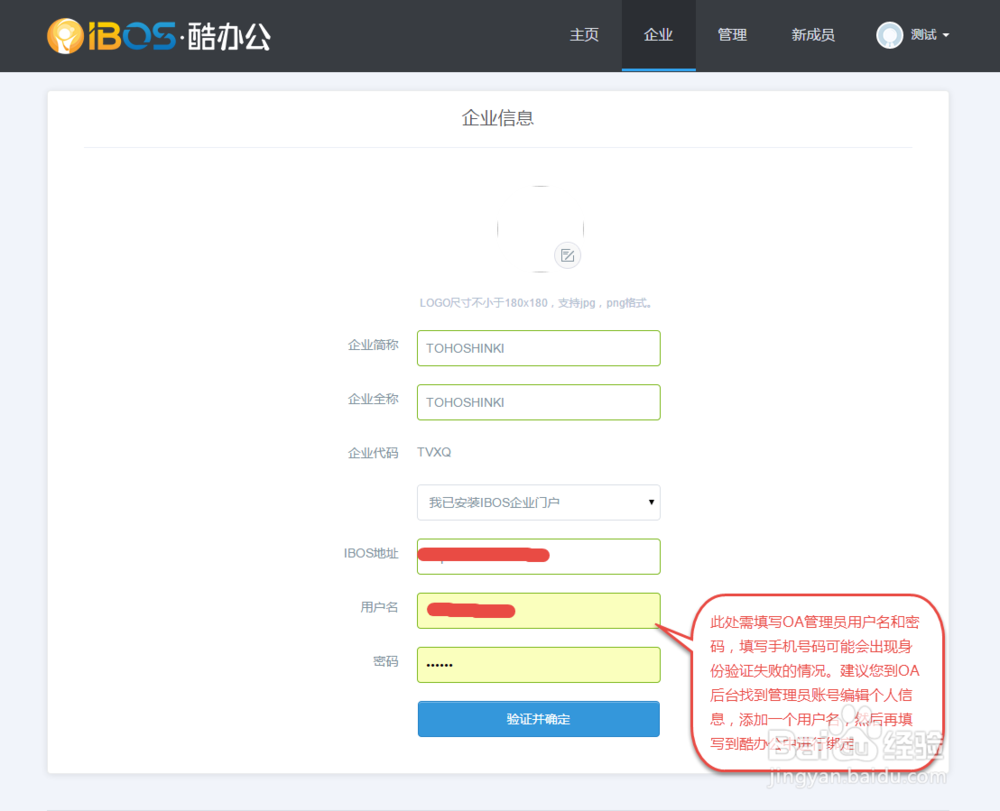Image resolution: width=1000 pixels, height=811 pixels.
Task: Click into the IBOS地址 field
Action: [538, 557]
